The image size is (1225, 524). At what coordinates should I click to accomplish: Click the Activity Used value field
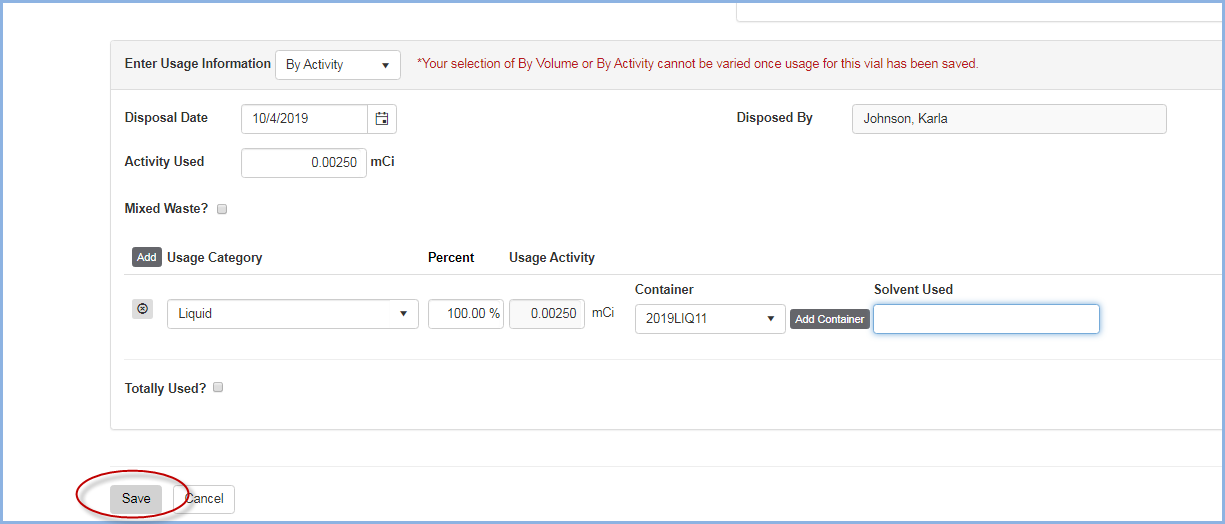coord(304,163)
